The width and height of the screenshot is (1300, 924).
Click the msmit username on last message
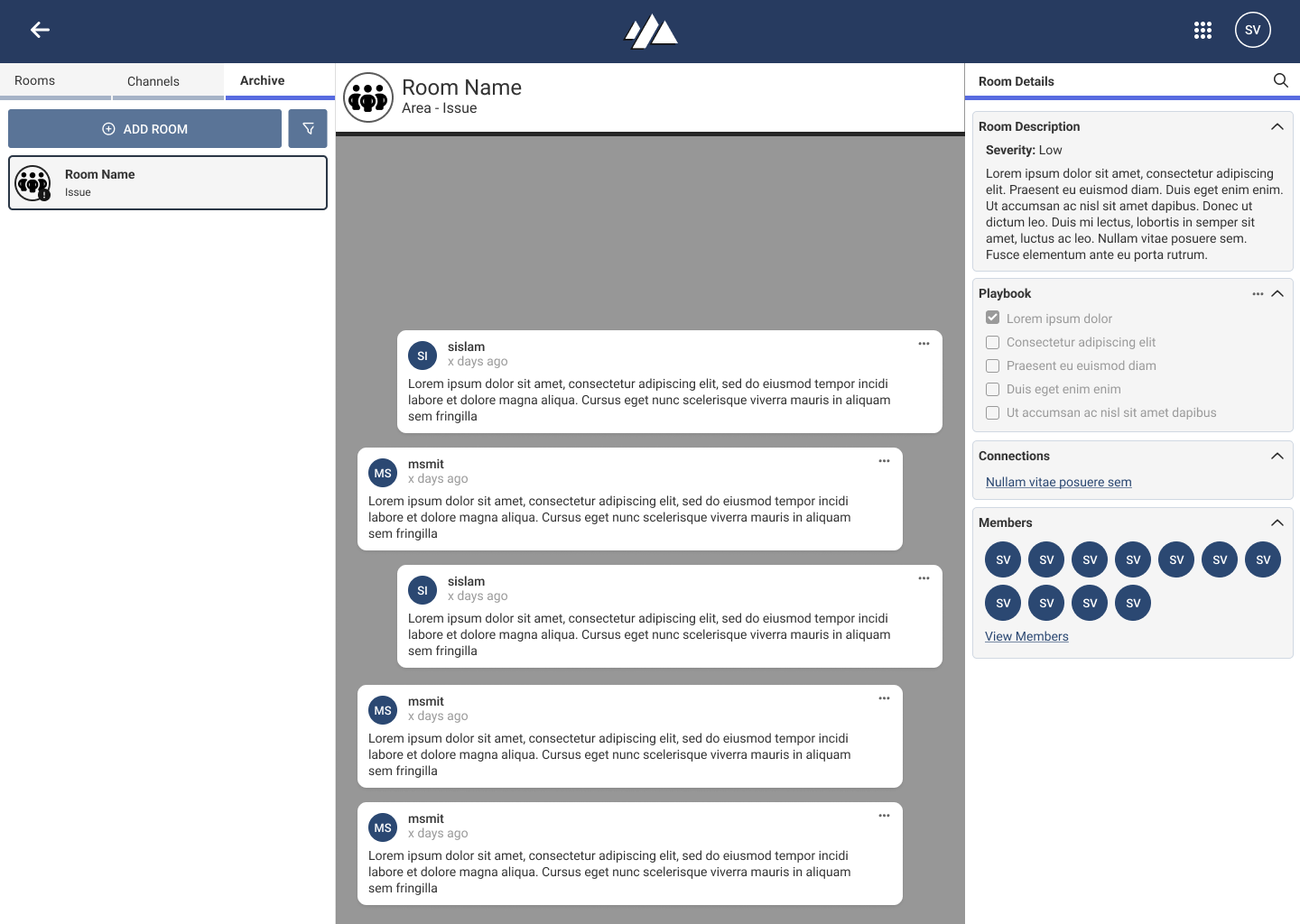tap(426, 818)
